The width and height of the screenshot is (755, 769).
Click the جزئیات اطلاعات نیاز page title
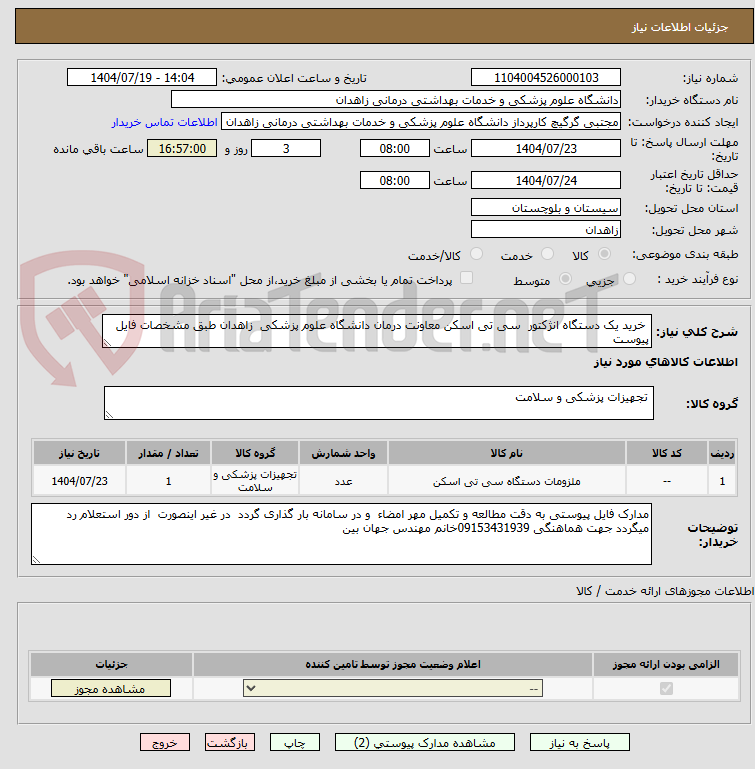679,27
